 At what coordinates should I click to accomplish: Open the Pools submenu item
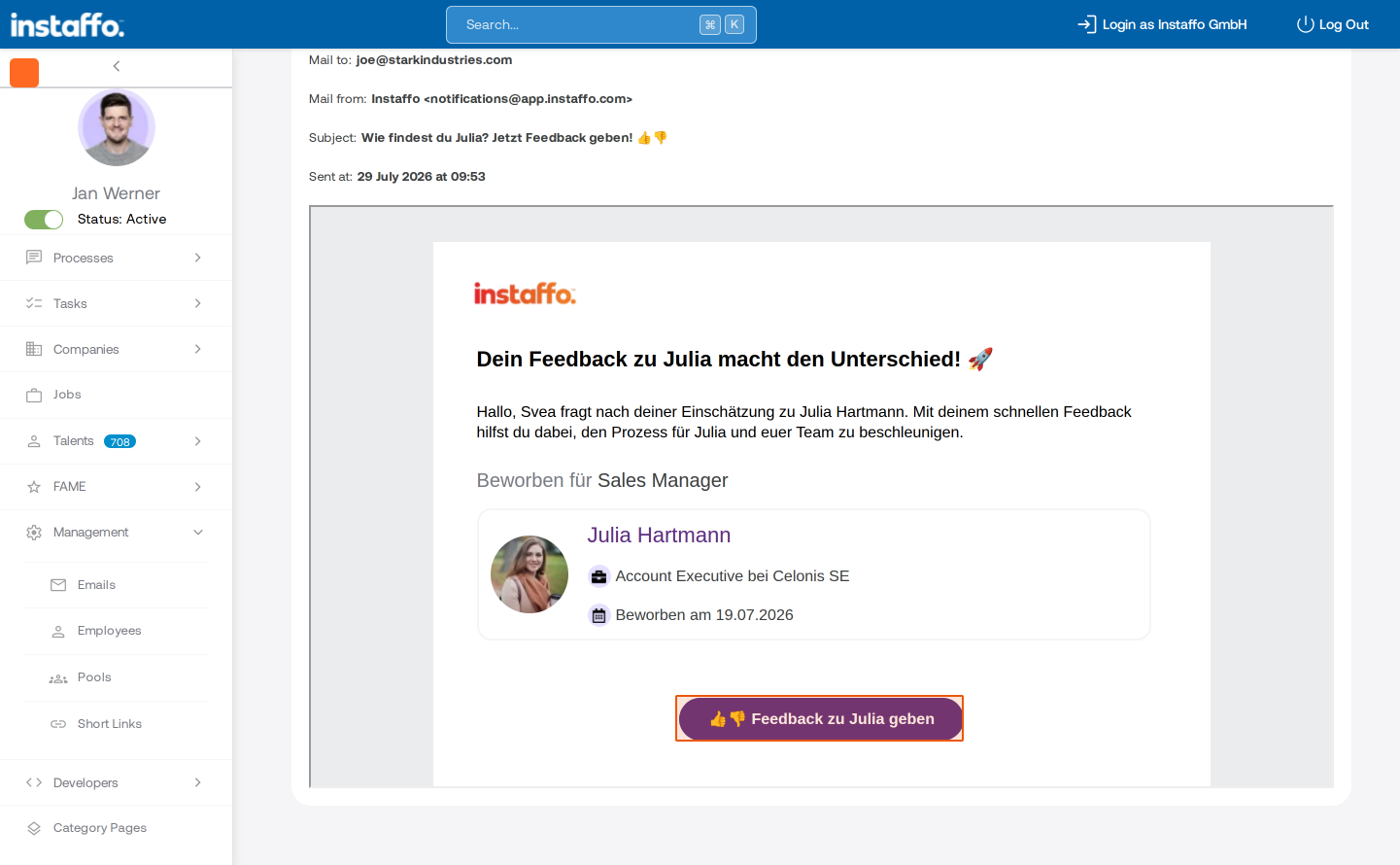(116, 677)
